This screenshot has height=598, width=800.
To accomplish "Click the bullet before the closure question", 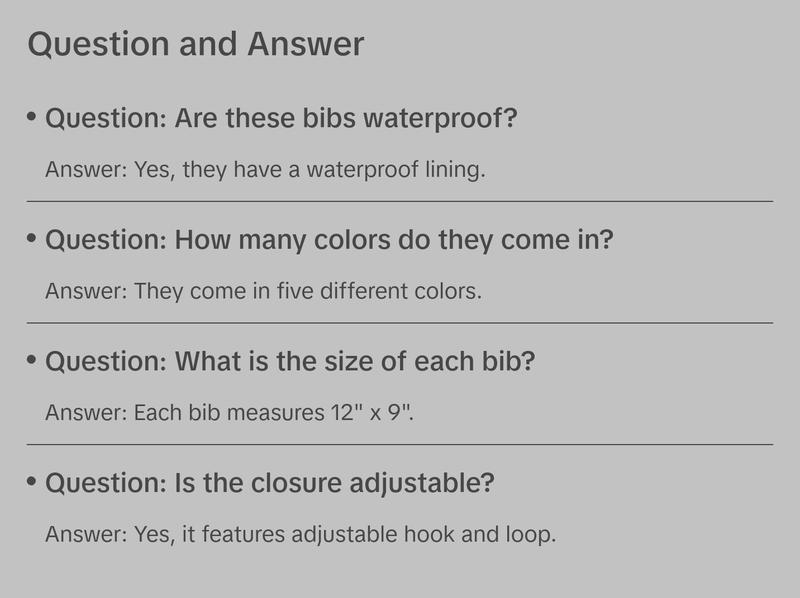I will [32, 482].
